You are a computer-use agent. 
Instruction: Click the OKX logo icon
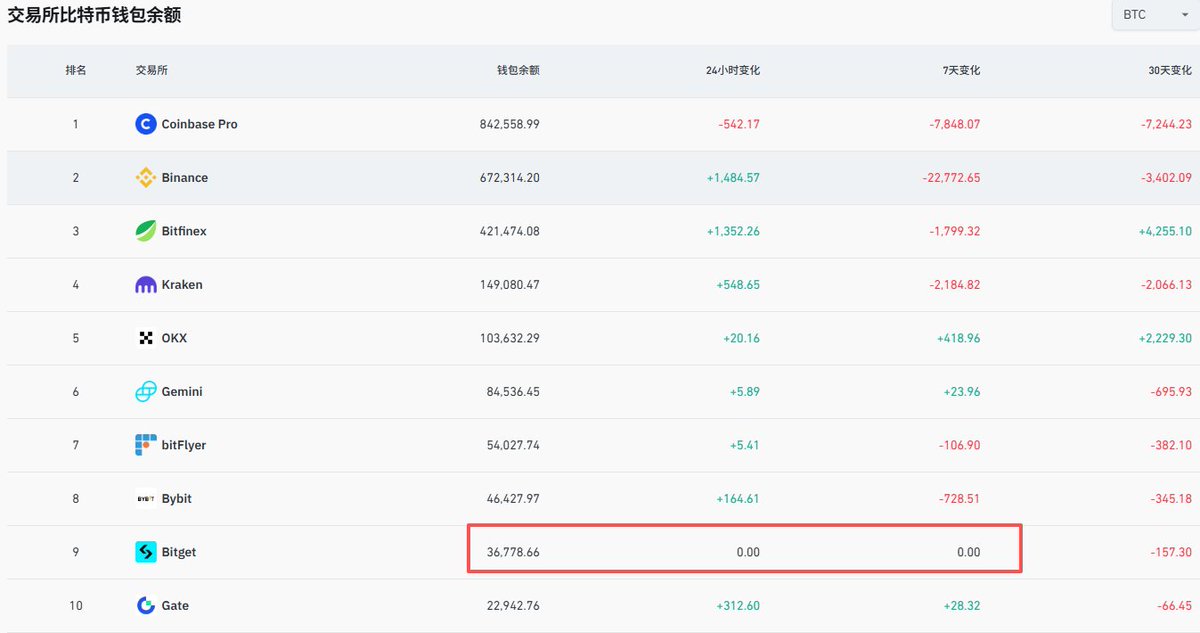point(146,338)
